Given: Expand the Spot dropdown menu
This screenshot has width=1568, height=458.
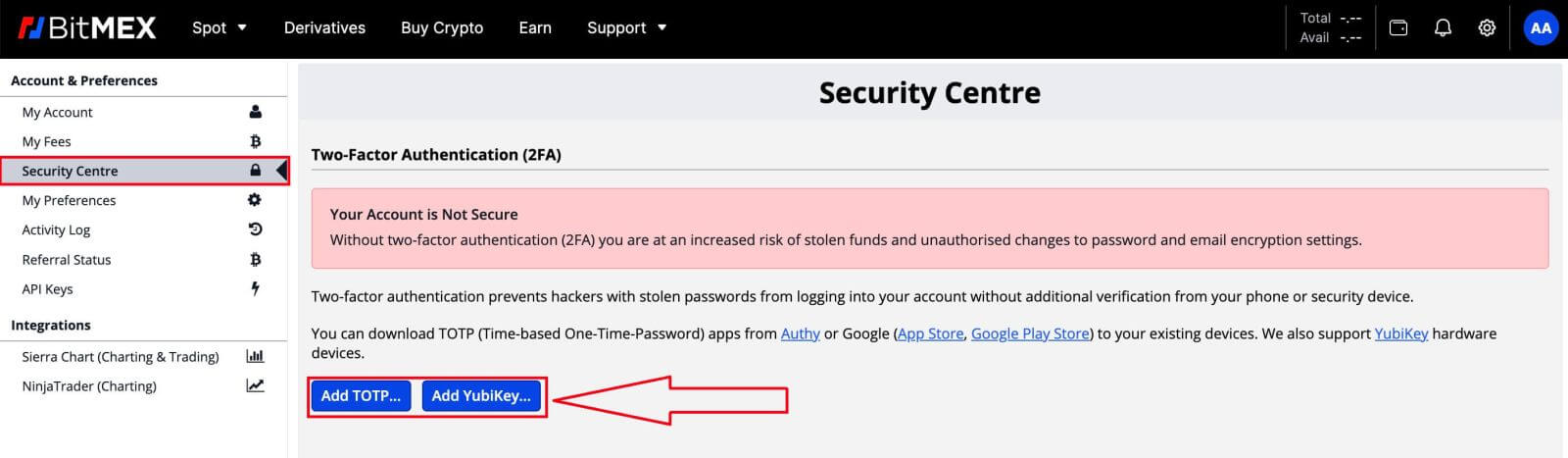Looking at the screenshot, I should [220, 28].
